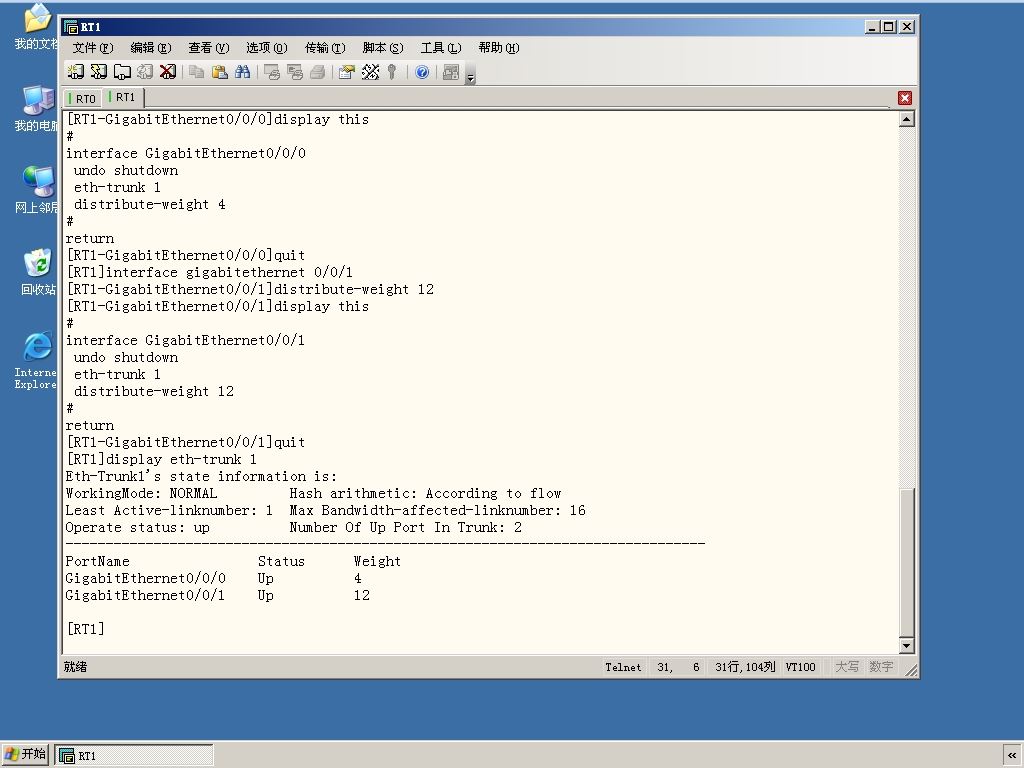Click the '[RT1]display eth-trunk 1' command line
The image size is (1024, 768).
click(161, 459)
